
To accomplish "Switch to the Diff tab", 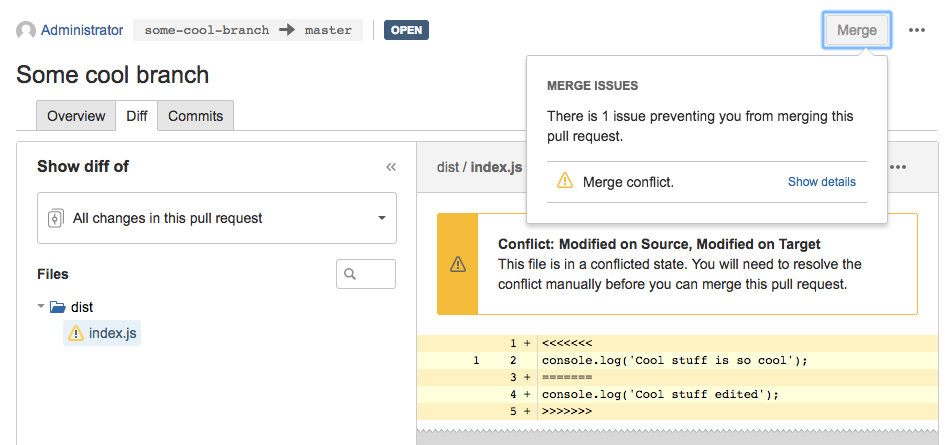I will [137, 116].
